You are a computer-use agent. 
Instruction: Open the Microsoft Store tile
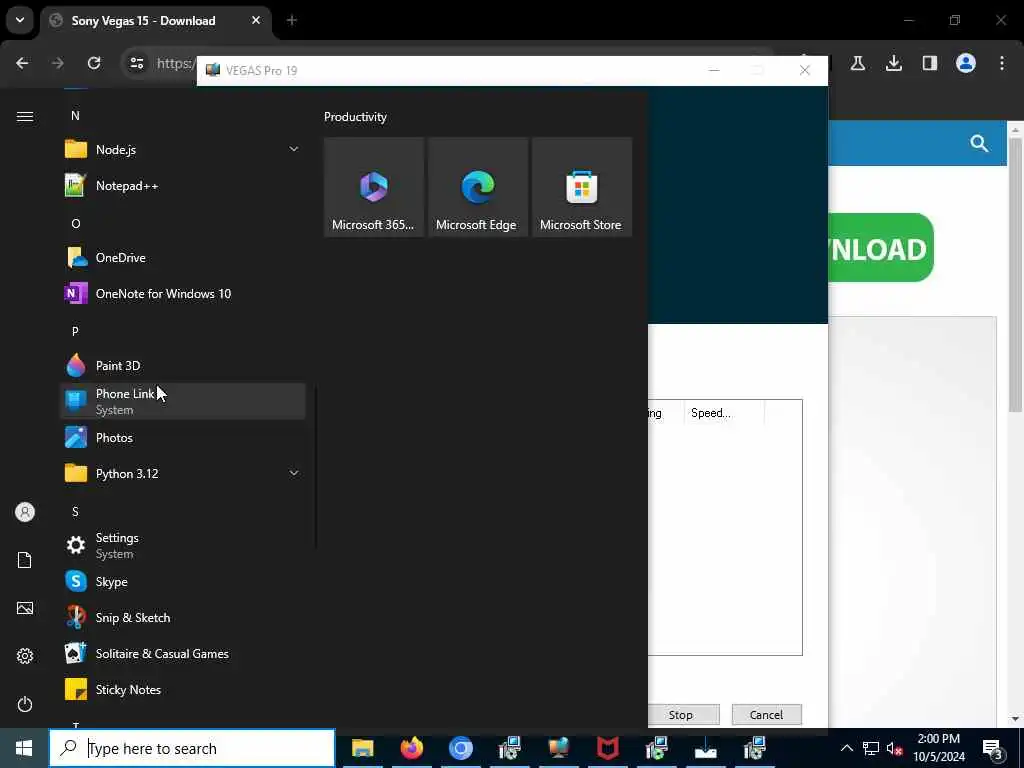coord(581,187)
